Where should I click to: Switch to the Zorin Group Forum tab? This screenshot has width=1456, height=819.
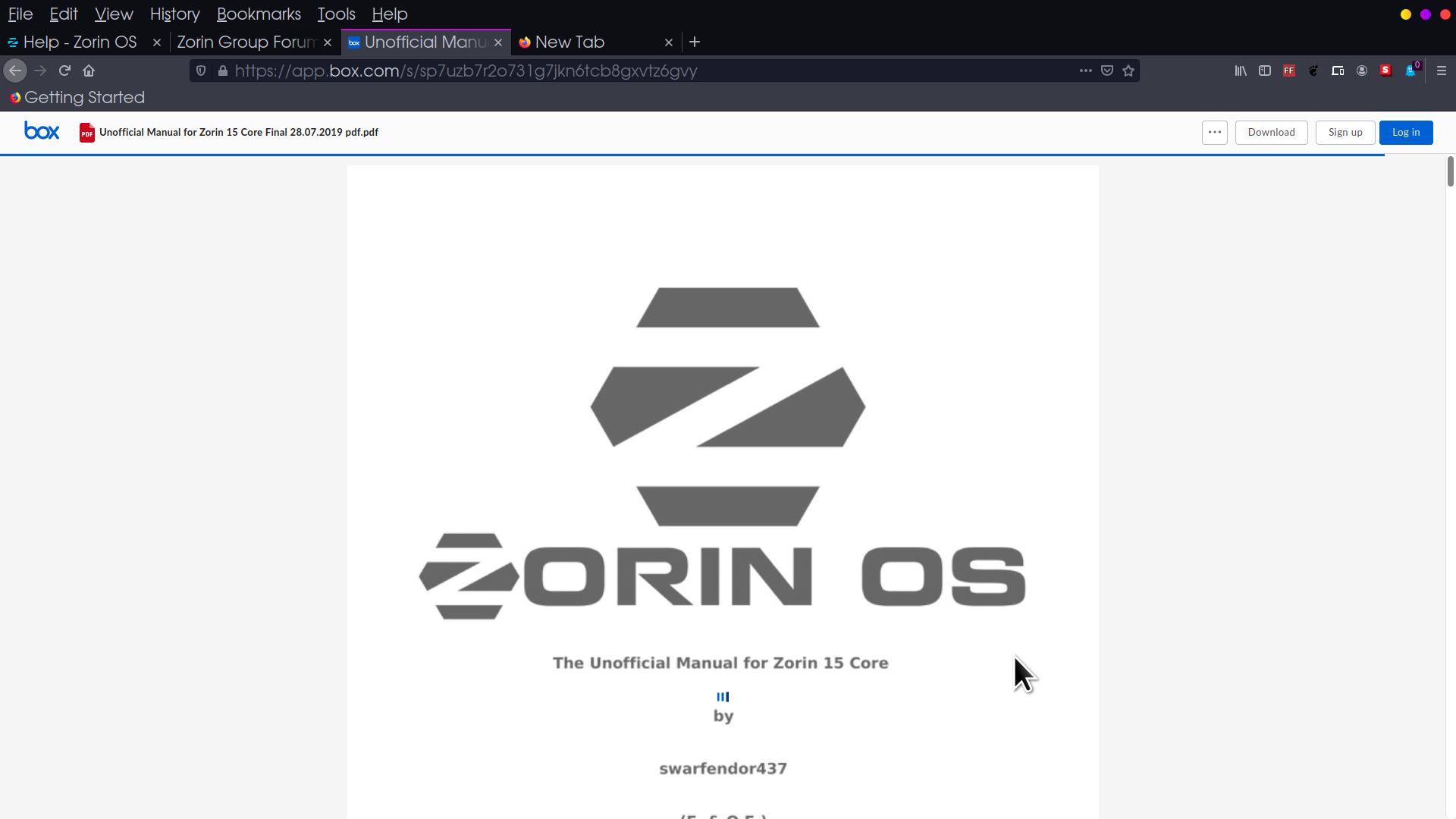click(246, 42)
